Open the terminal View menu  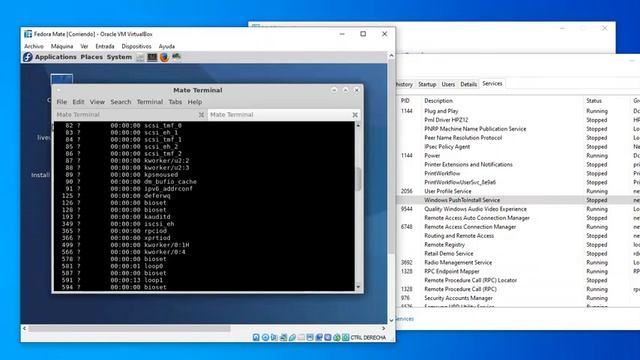(97, 102)
